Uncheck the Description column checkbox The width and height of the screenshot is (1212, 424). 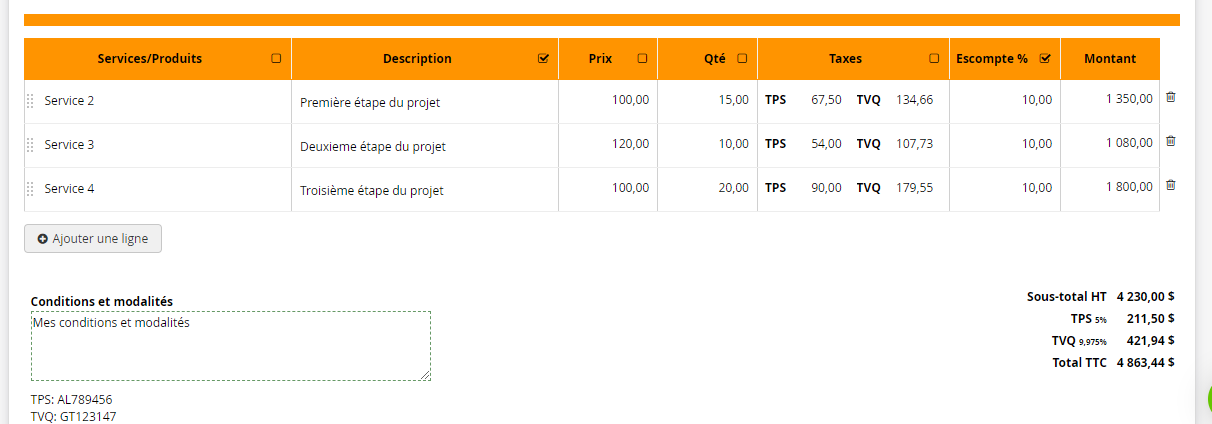coord(543,59)
